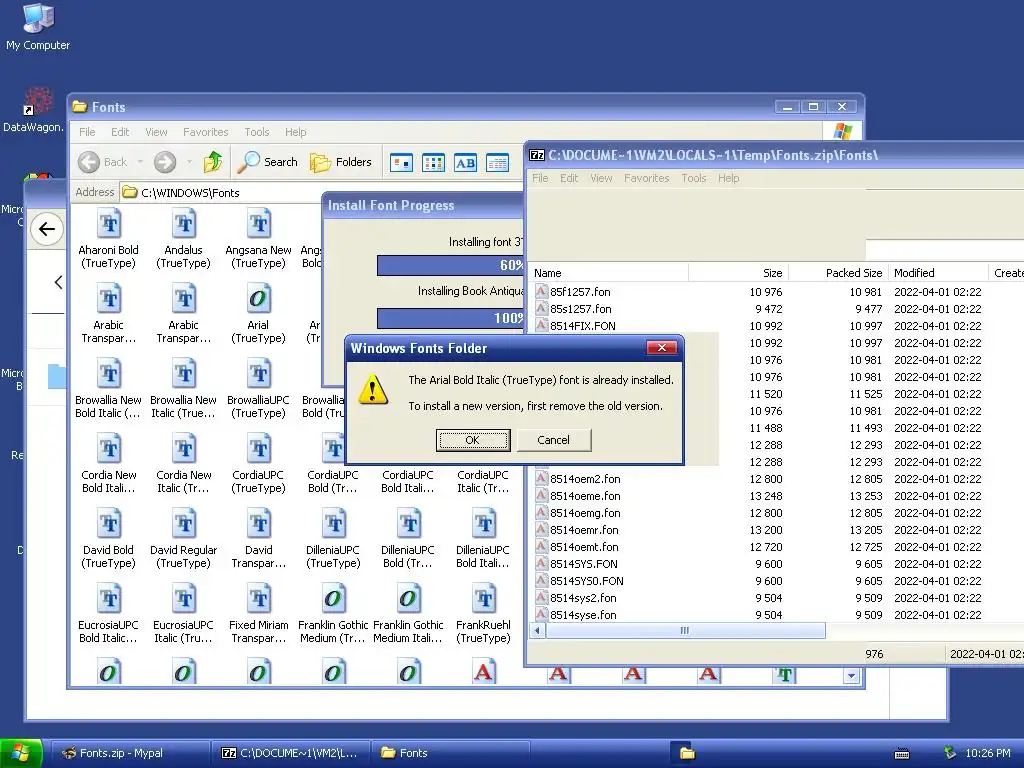Select 8514FIX.FON in 7-Zip list
Image resolution: width=1024 pixels, height=768 pixels.
point(583,326)
